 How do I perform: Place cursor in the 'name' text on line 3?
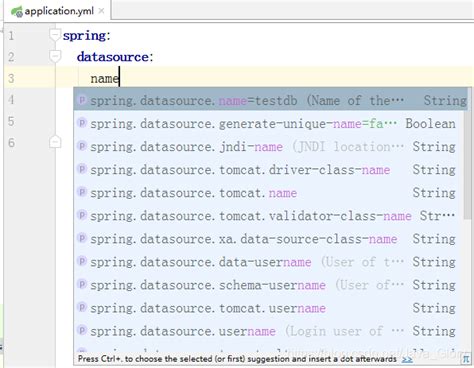coord(104,79)
